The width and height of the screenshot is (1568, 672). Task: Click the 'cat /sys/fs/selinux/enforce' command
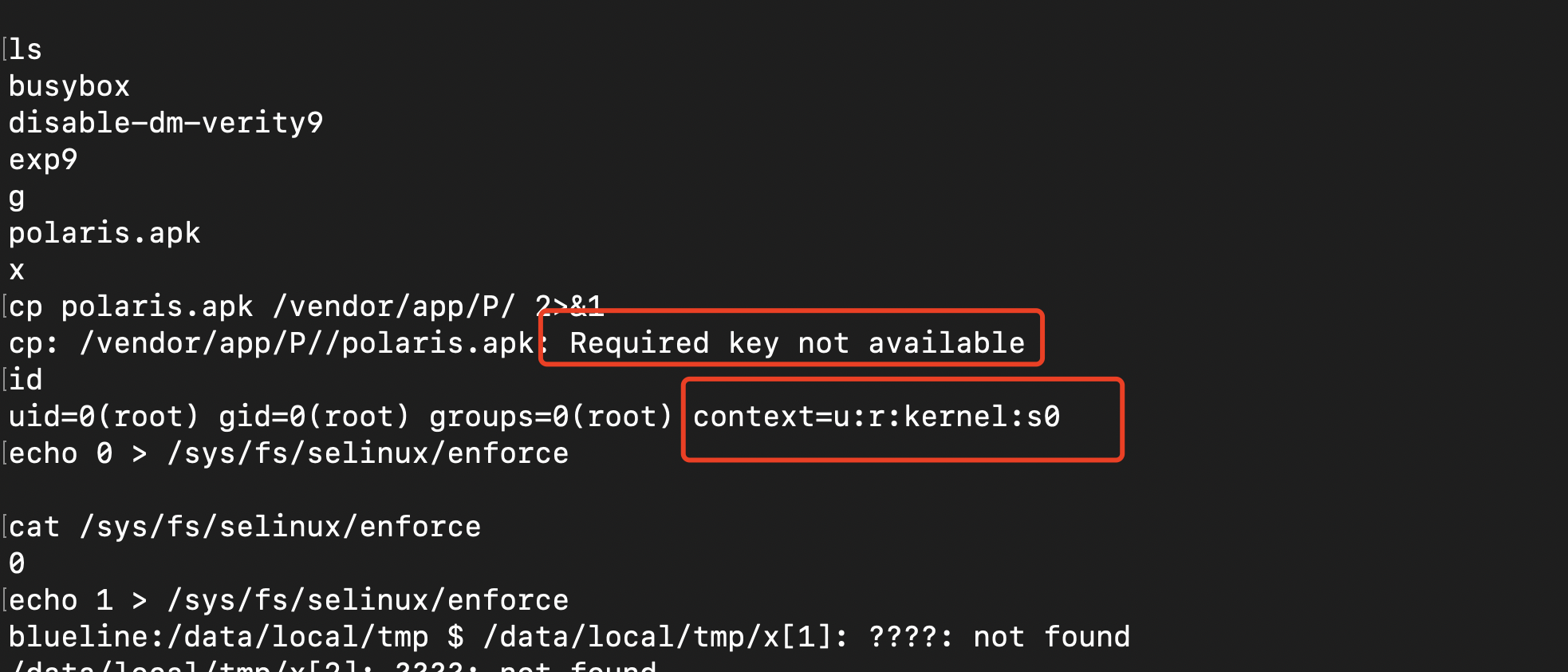(245, 527)
